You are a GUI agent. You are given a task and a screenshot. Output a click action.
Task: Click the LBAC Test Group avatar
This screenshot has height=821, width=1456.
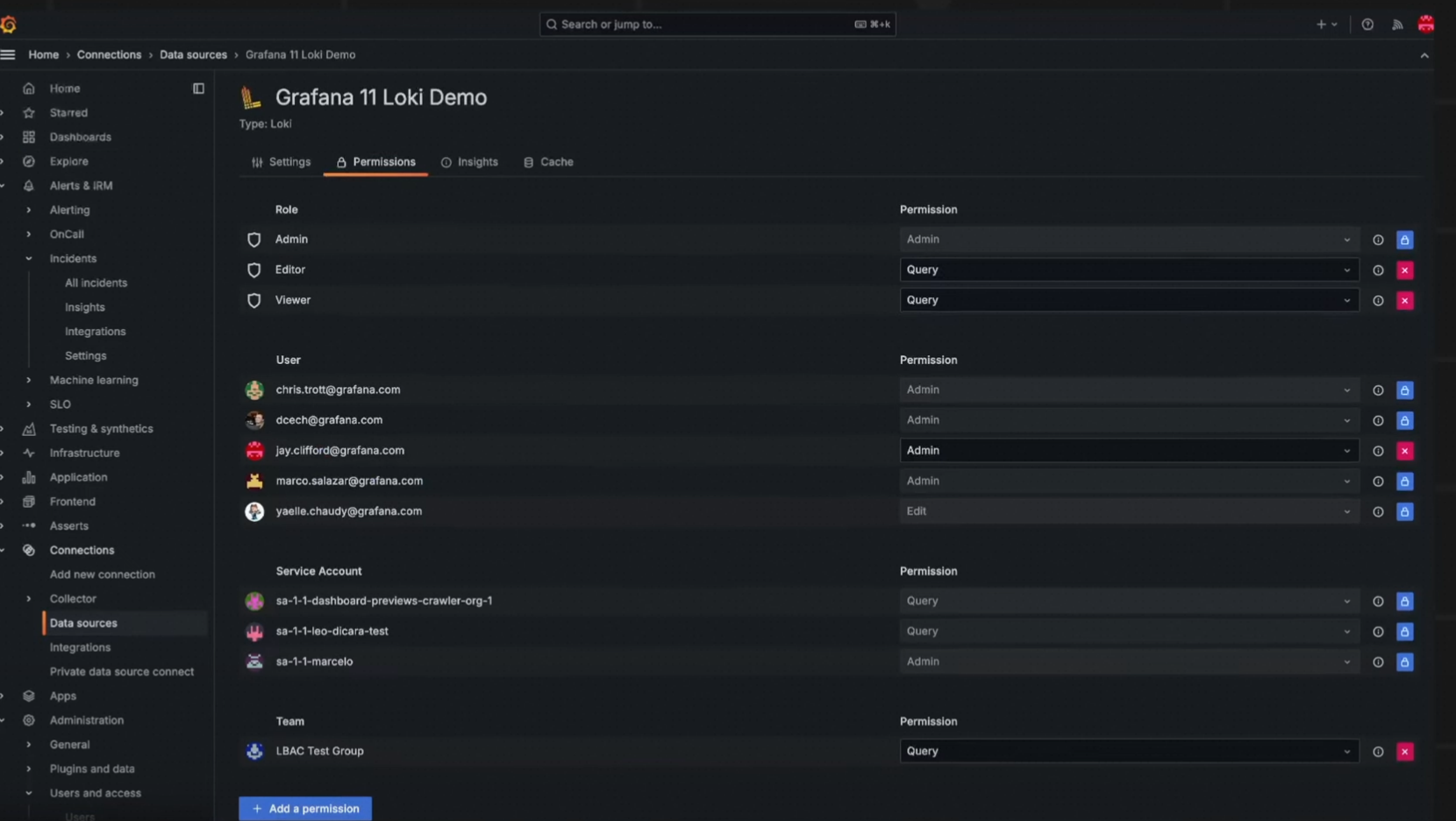click(254, 751)
